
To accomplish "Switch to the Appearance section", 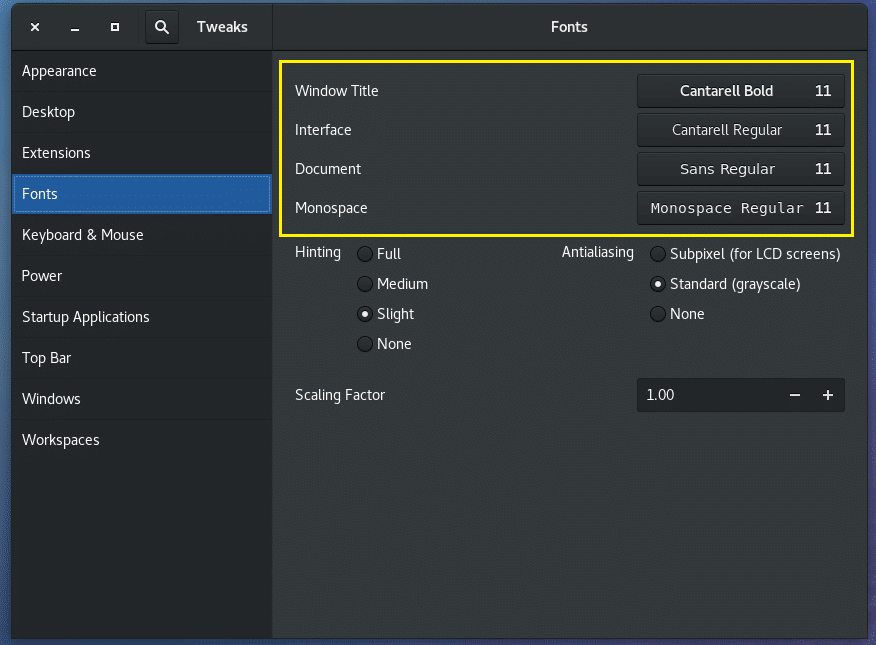I will tap(58, 71).
